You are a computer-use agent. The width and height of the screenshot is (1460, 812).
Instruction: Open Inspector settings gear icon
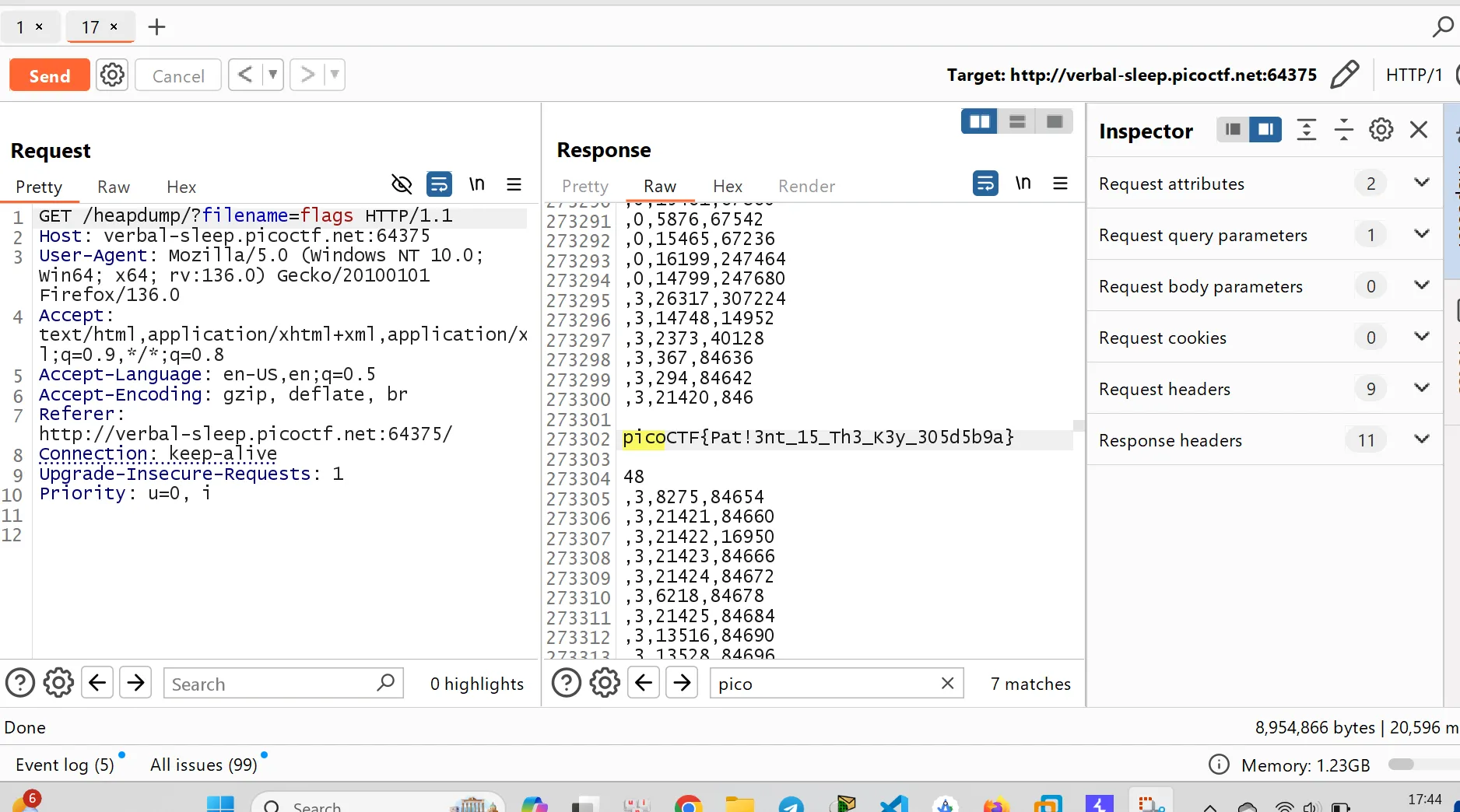point(1381,130)
